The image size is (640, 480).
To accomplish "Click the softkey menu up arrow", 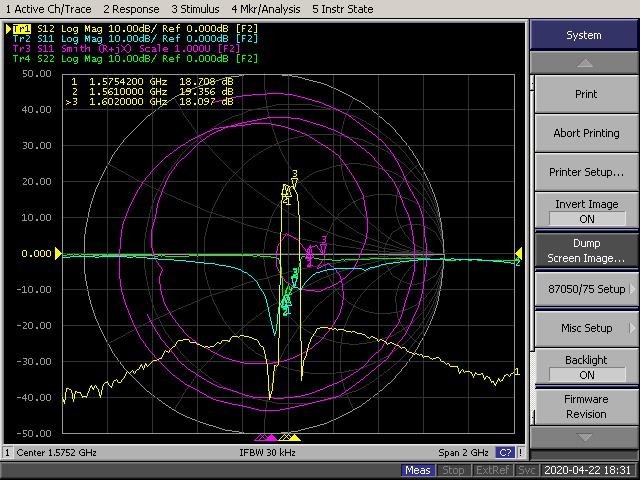I will (x=584, y=63).
